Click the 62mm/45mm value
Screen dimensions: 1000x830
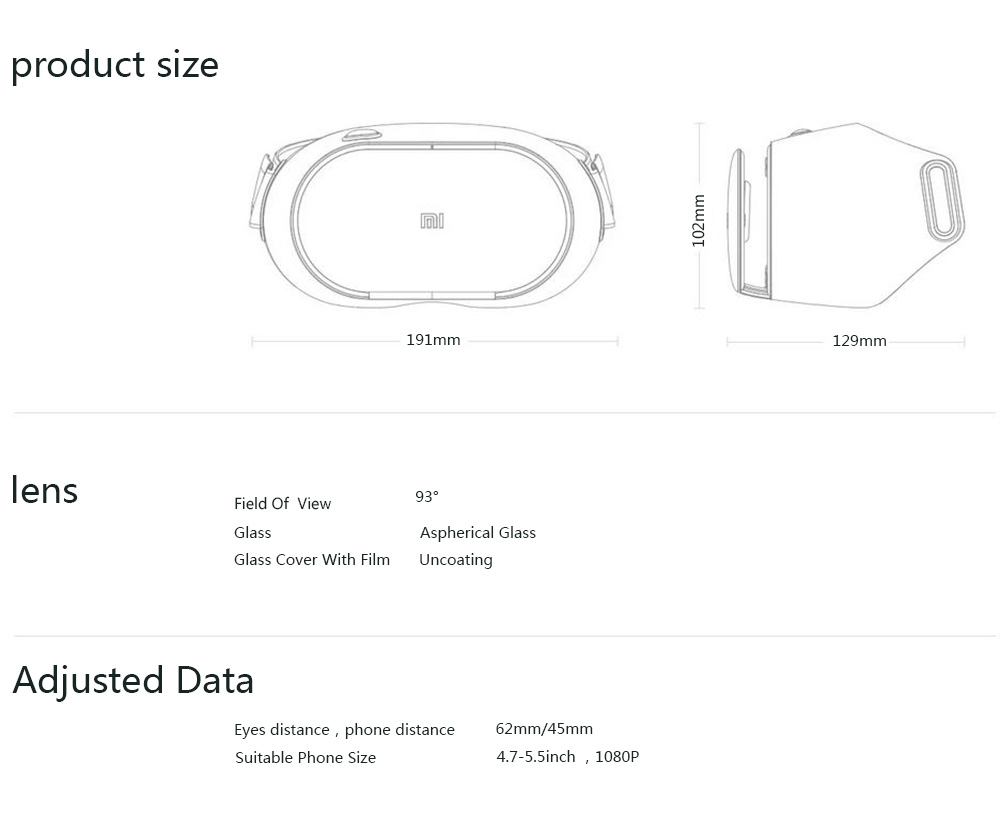(544, 729)
